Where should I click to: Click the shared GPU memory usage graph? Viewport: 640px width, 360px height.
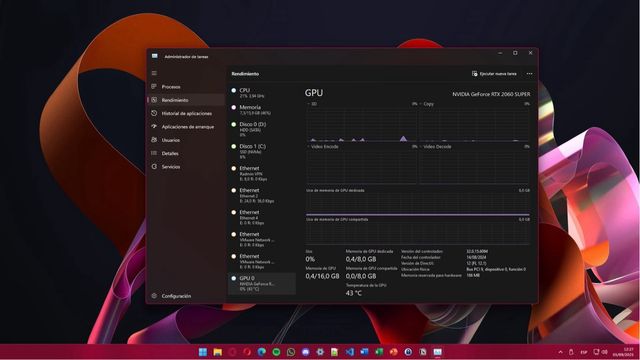pyautogui.click(x=418, y=233)
